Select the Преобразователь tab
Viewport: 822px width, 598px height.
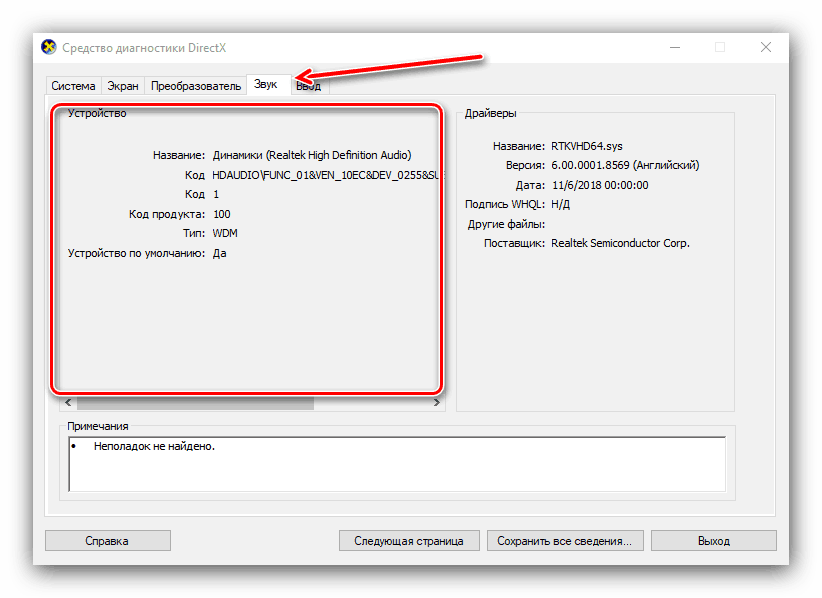pyautogui.click(x=196, y=86)
